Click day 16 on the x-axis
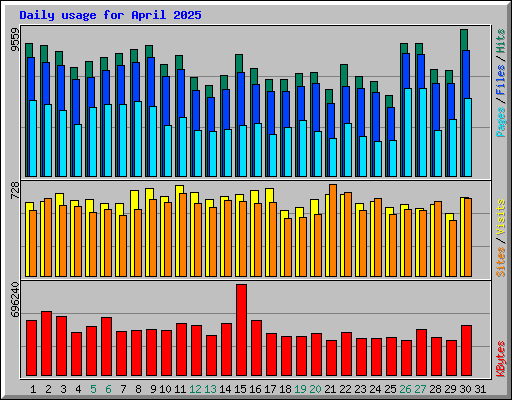This screenshot has height=400, width=512. coord(255,389)
